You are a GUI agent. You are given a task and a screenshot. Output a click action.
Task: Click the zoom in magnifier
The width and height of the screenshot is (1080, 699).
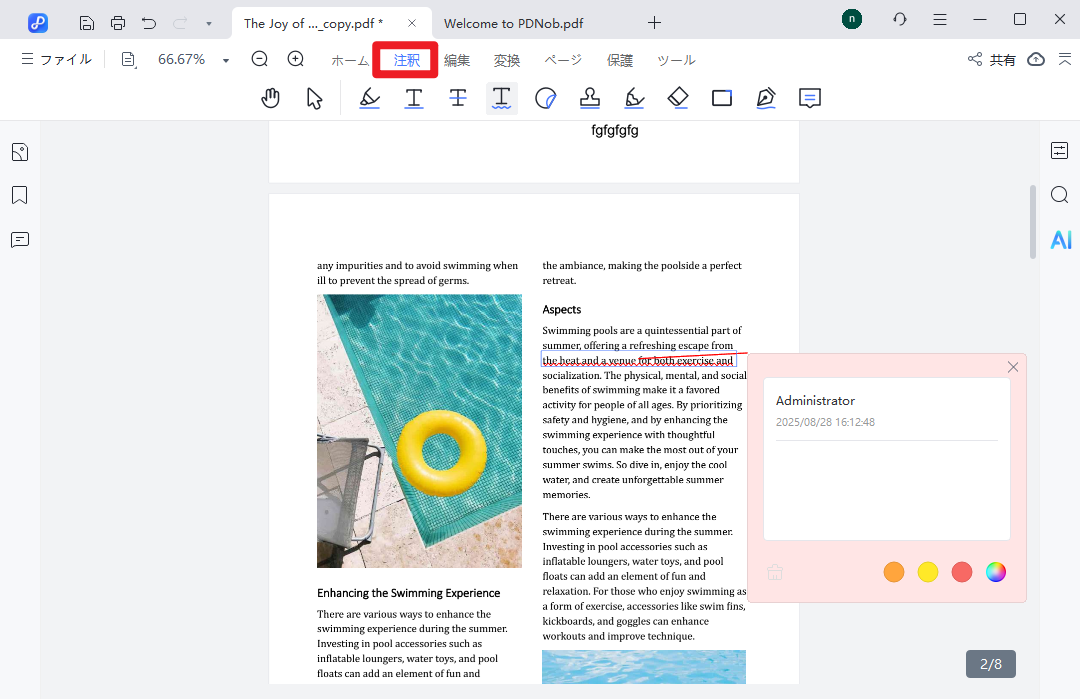pos(296,60)
